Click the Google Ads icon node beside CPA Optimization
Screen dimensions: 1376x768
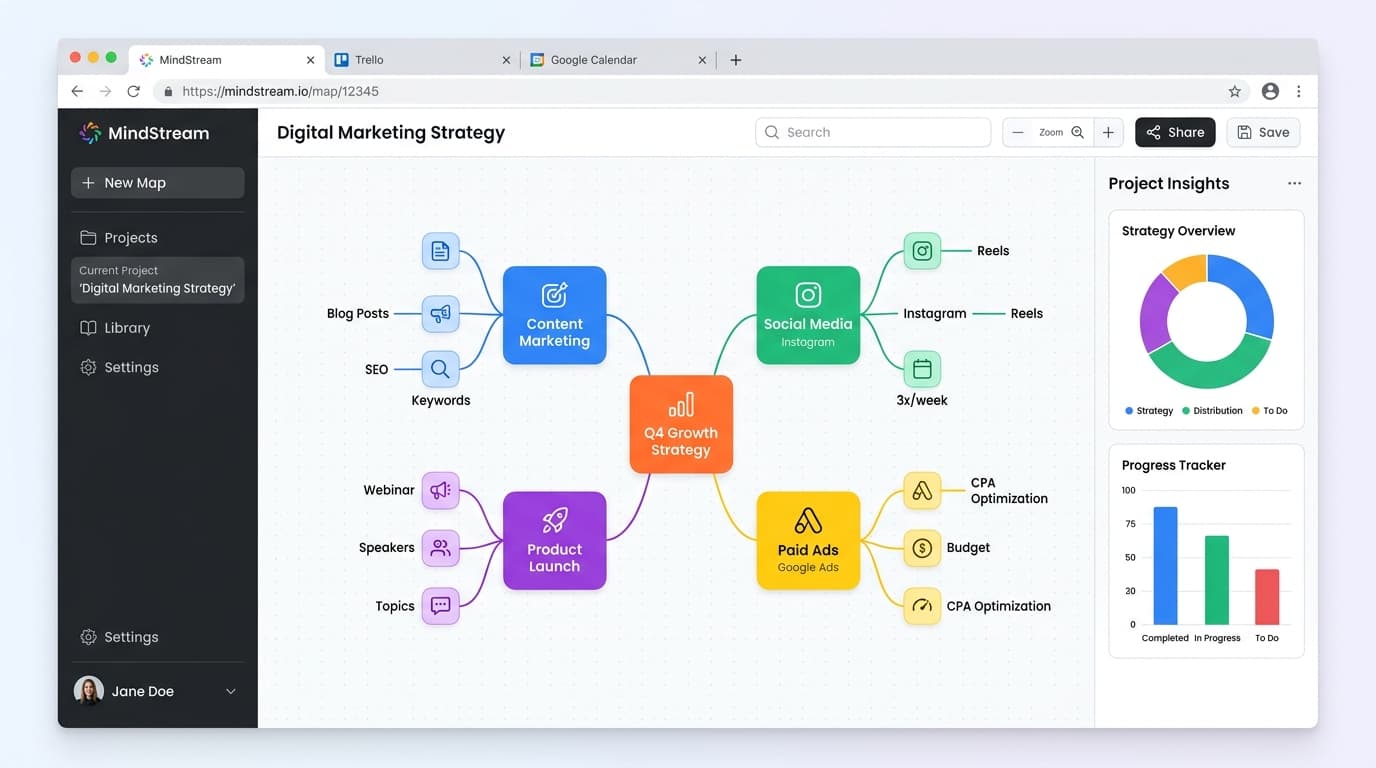tap(922, 490)
